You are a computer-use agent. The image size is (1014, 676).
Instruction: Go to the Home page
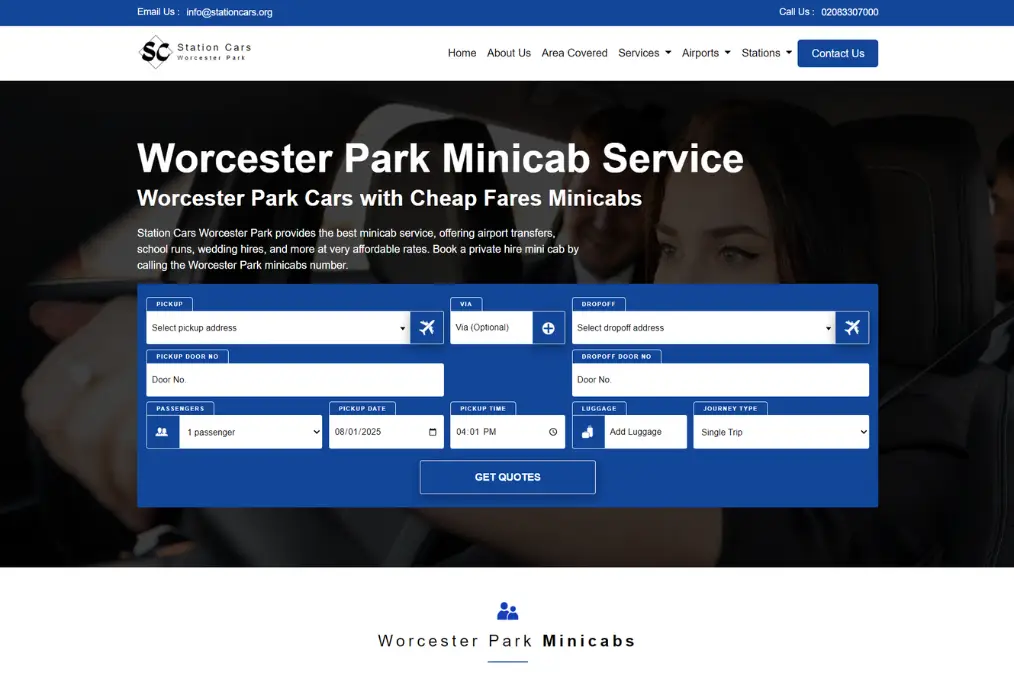462,53
